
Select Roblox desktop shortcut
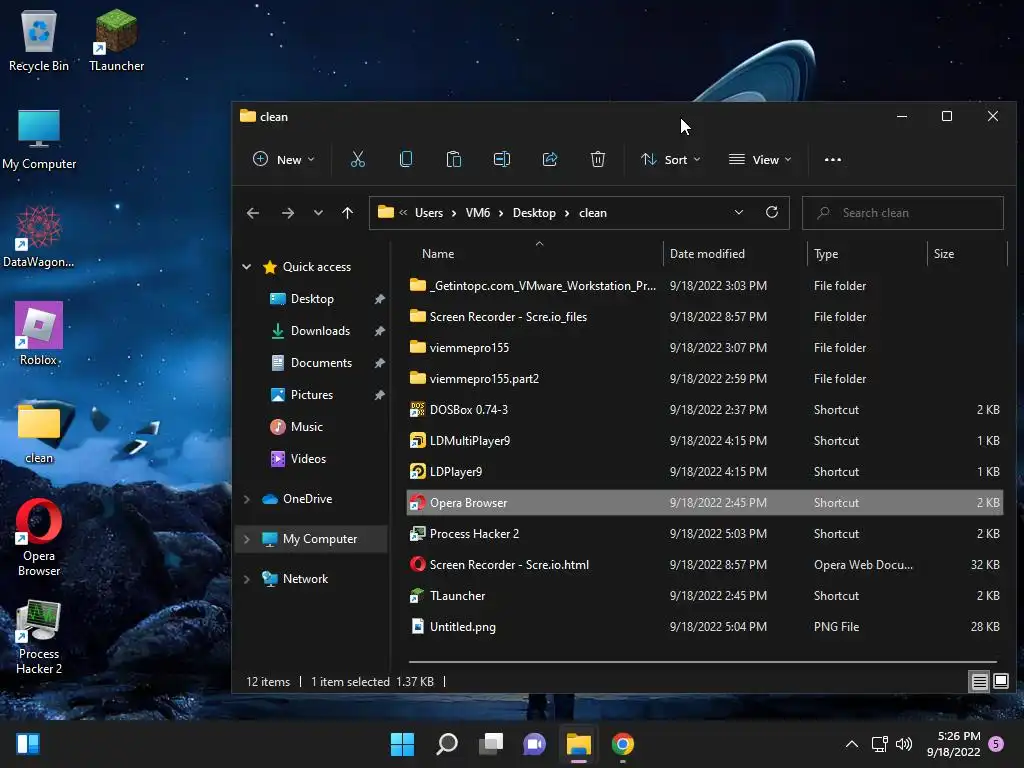[39, 334]
